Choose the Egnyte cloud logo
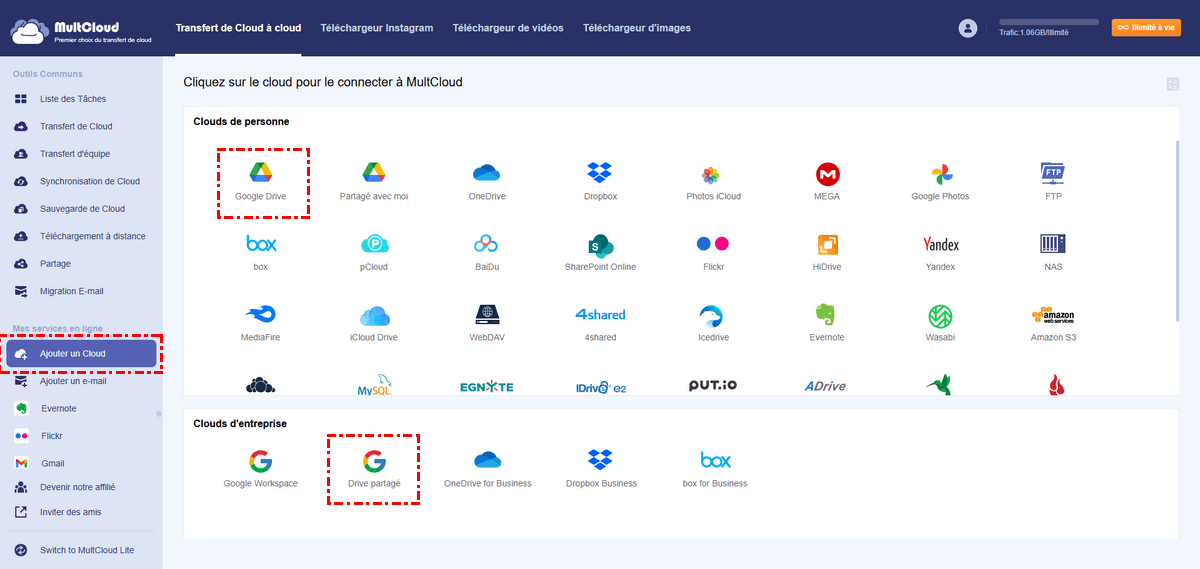Screen dimensions: 1200x569 tap(487, 386)
